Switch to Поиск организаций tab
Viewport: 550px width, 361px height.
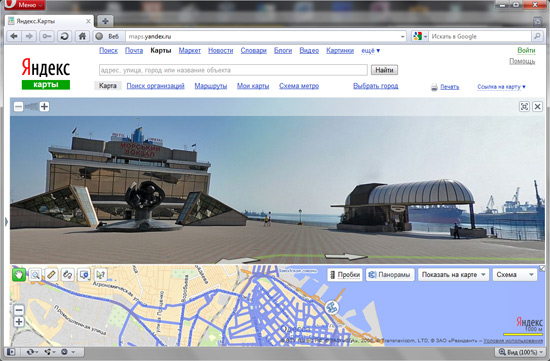point(155,86)
